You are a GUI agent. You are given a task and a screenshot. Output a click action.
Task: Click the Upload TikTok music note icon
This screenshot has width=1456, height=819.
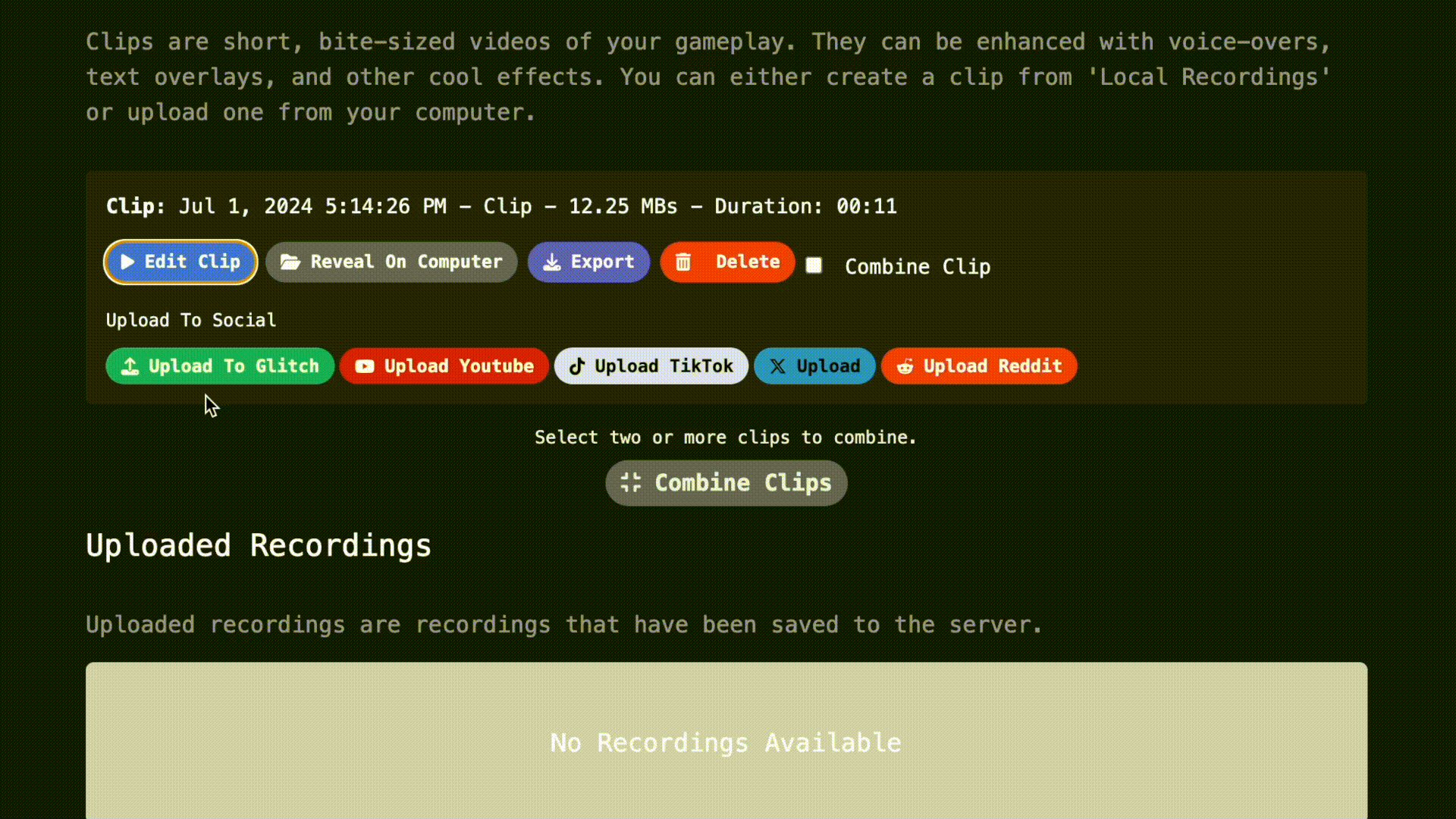(576, 366)
